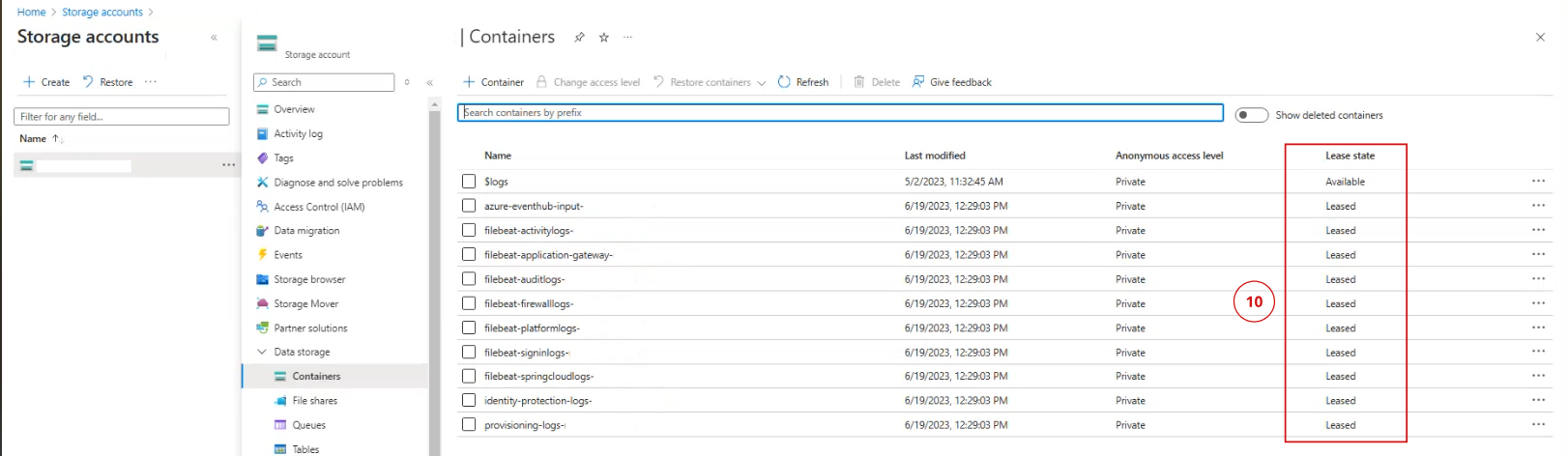The width and height of the screenshot is (1568, 456).
Task: Click the Activity log icon
Action: (x=262, y=133)
